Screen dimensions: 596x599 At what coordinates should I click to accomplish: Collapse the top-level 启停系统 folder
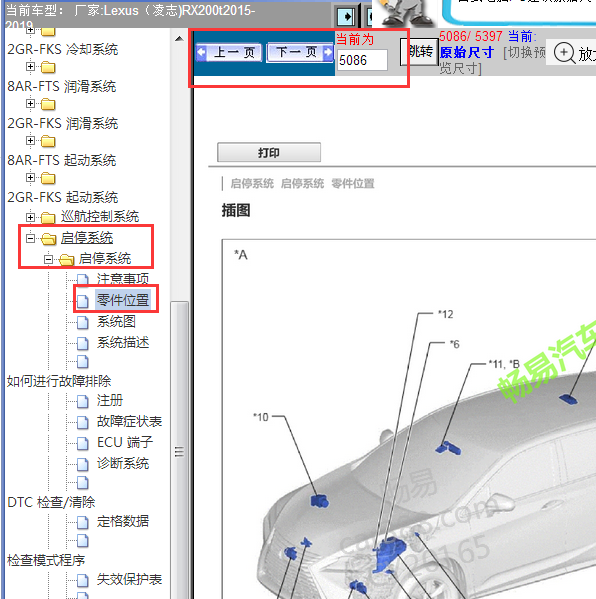coord(30,238)
